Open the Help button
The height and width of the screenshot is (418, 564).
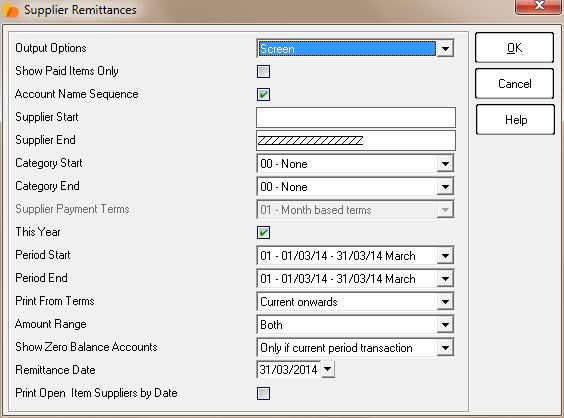[x=515, y=119]
